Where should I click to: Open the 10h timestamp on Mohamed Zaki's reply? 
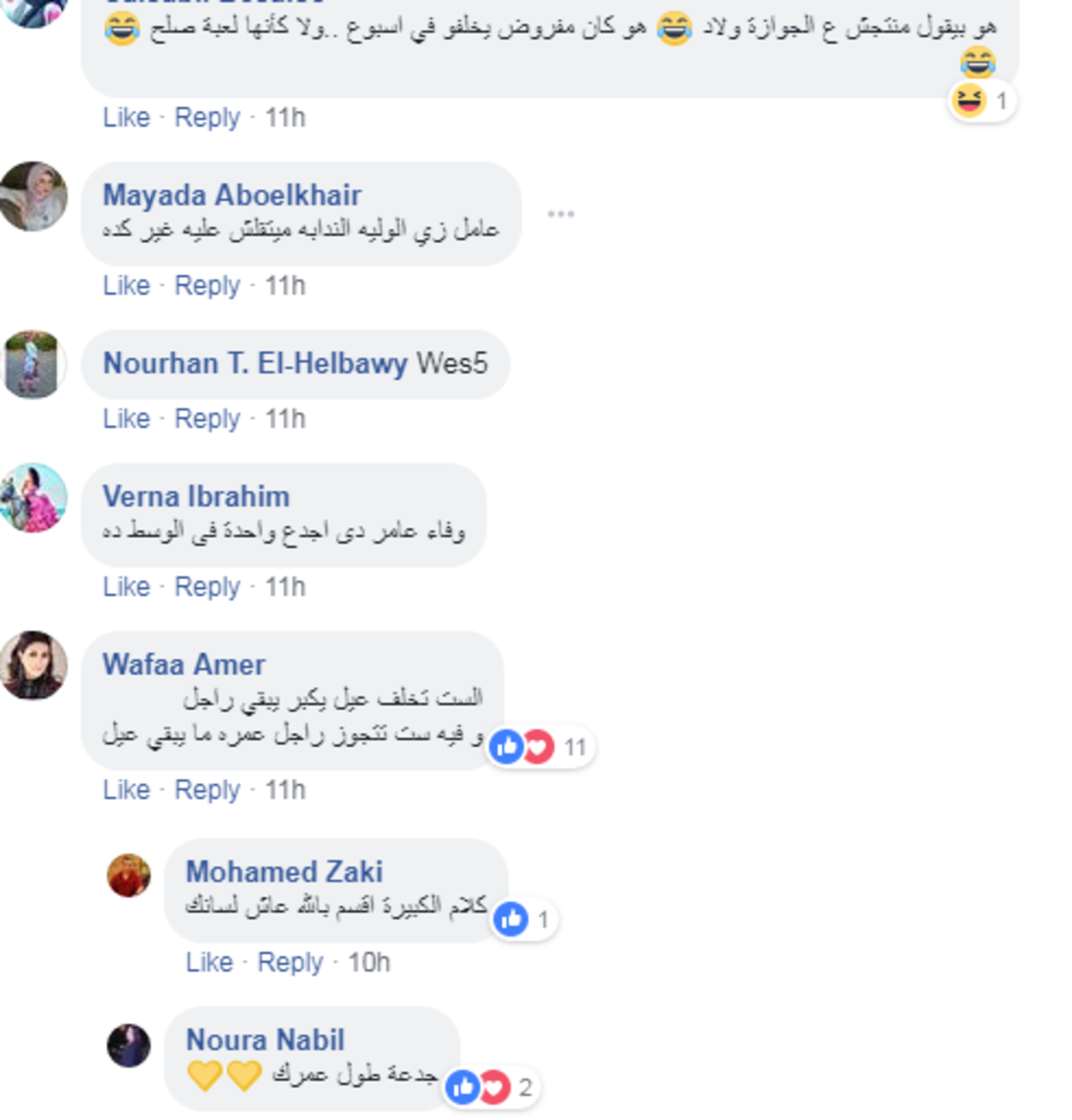point(369,962)
